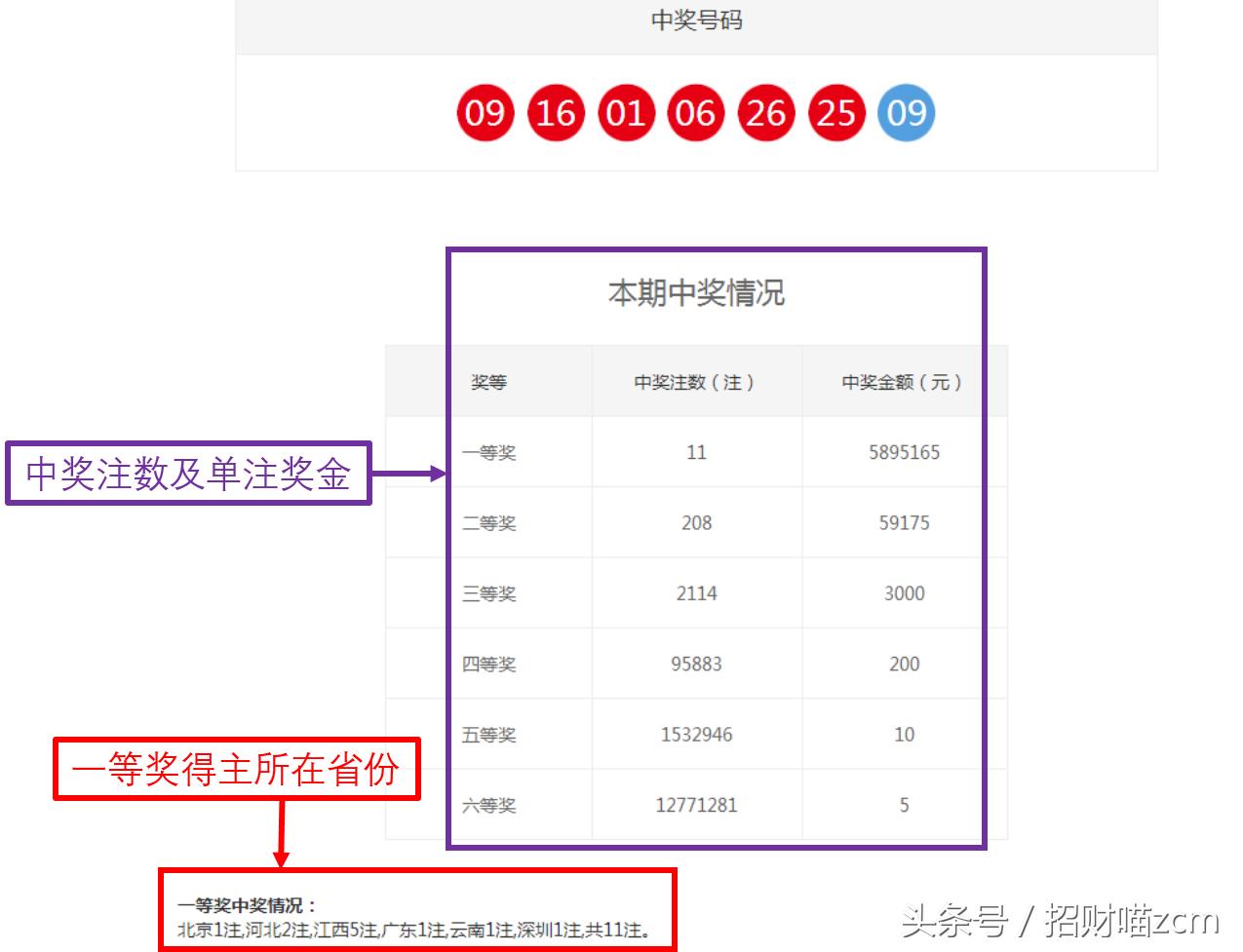Select the red ball numbered 06

(x=696, y=112)
